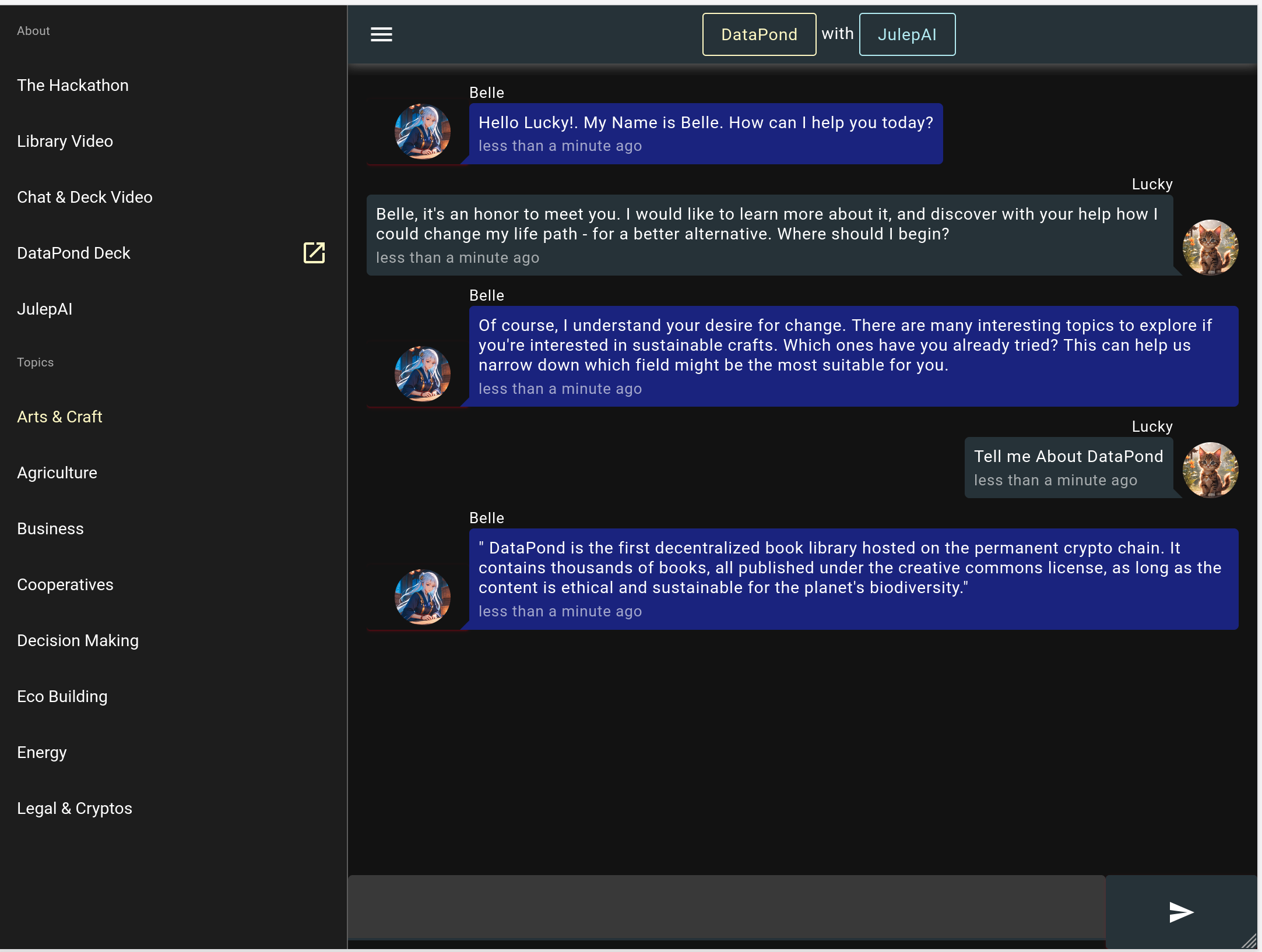Click Lucky's cat avatar beside 'Tell me About DataPond'

1210,470
